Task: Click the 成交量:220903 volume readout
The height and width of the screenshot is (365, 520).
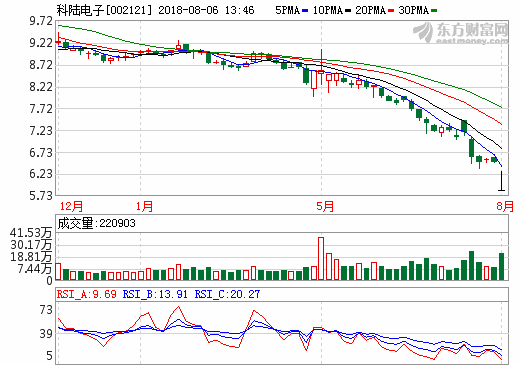Action: tap(97, 223)
